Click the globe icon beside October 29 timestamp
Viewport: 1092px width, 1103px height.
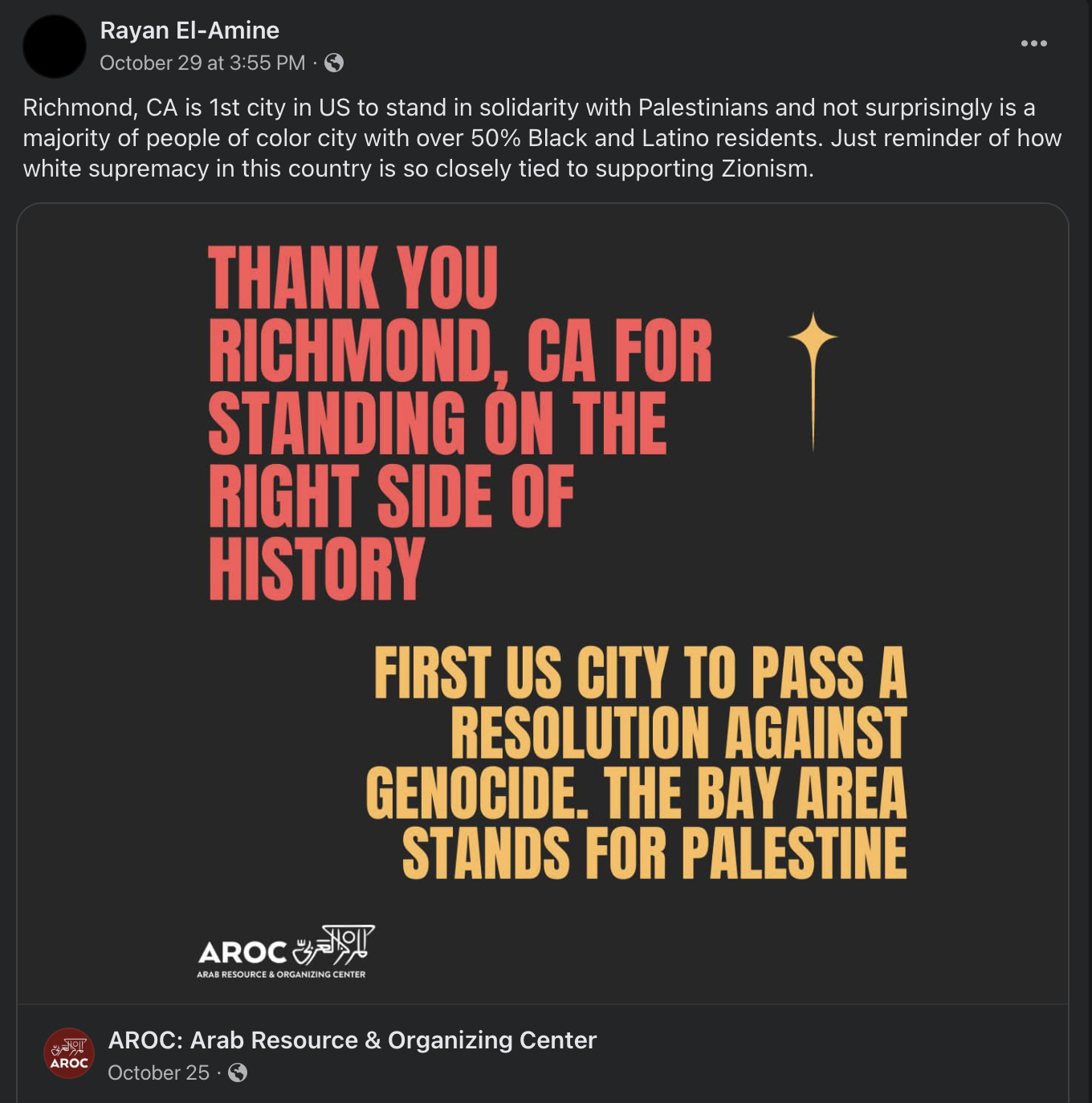pyautogui.click(x=334, y=63)
